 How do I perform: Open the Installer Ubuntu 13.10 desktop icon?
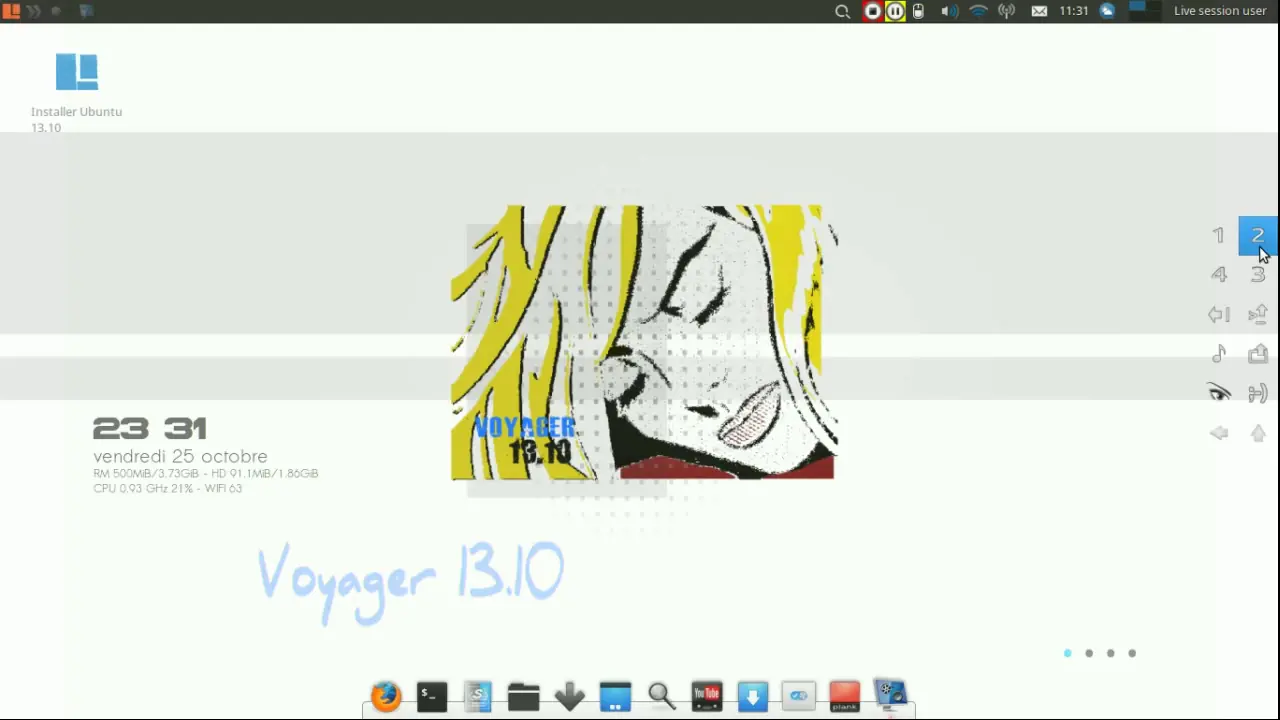click(76, 92)
